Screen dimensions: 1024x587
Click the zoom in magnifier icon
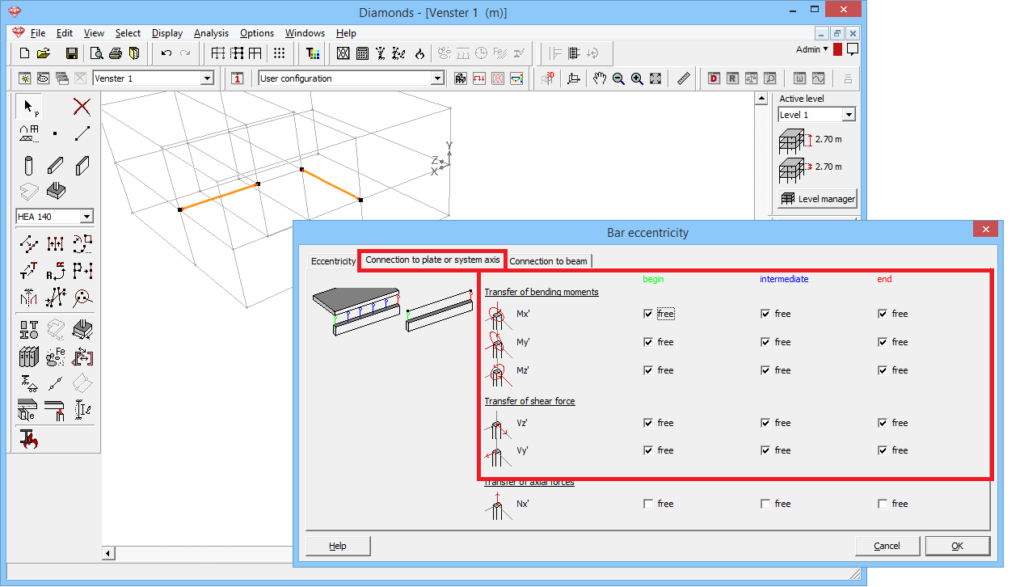click(x=637, y=78)
